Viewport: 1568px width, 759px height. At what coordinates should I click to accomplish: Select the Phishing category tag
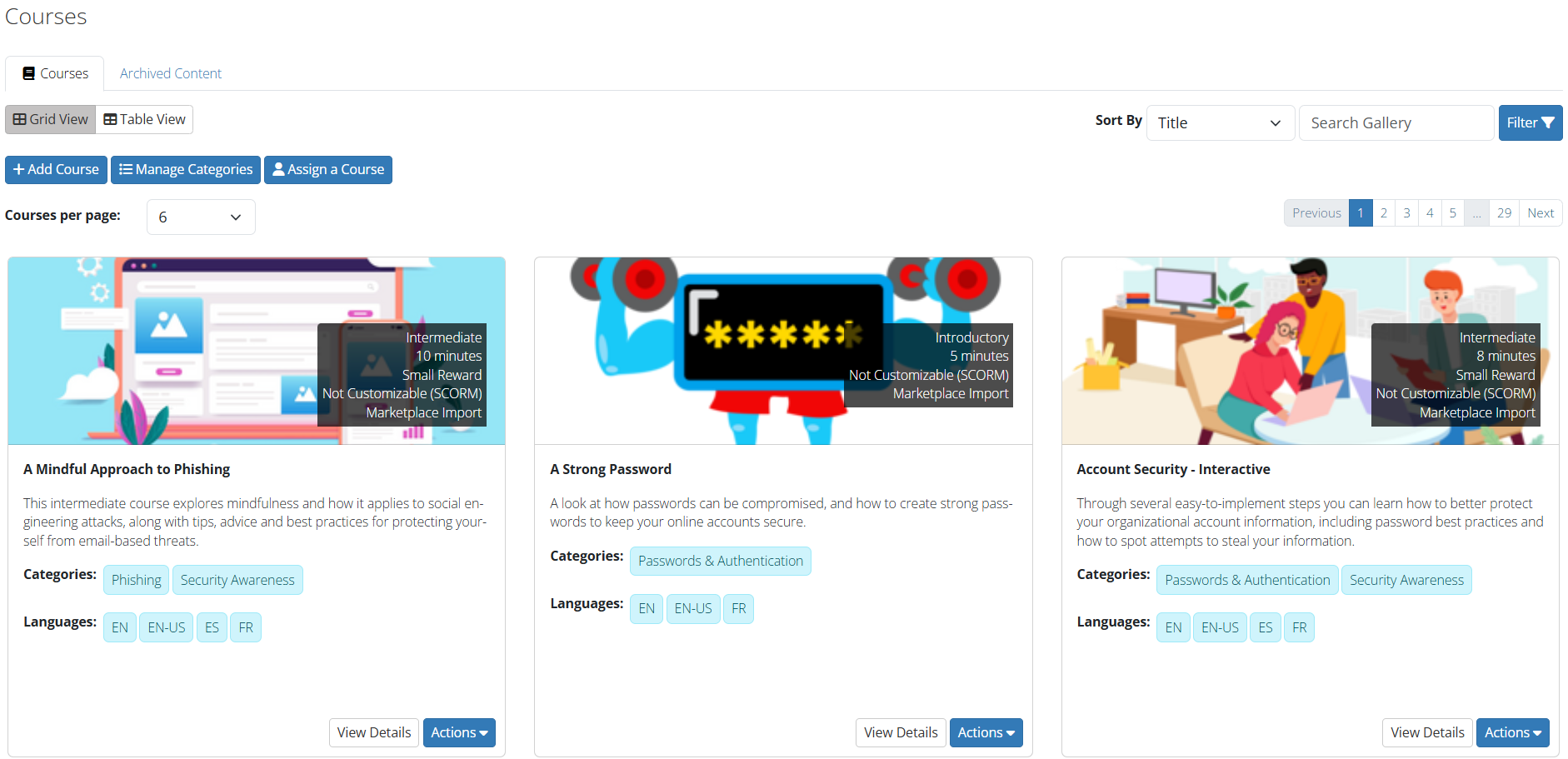pos(137,580)
